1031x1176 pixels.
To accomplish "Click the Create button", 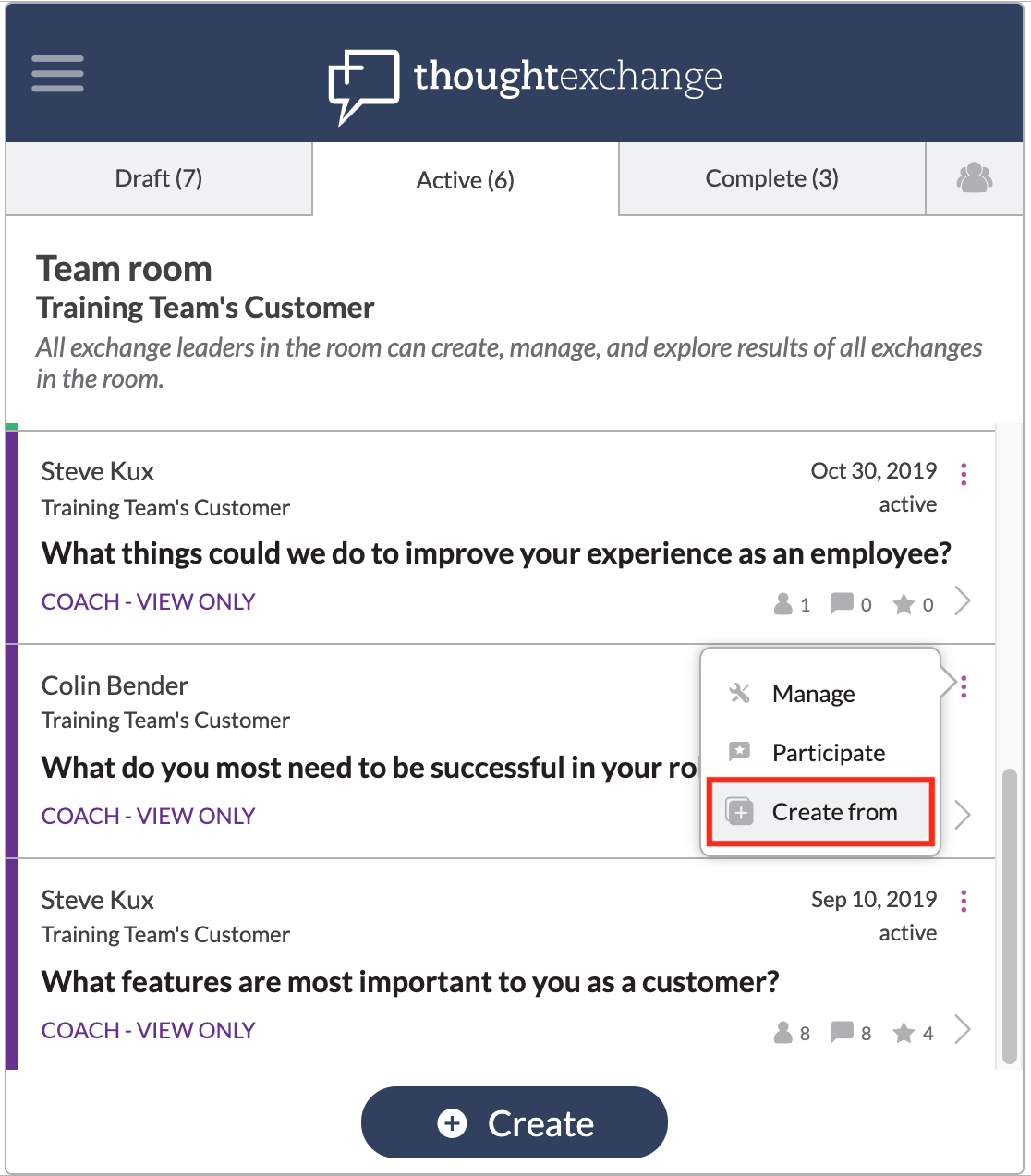I will tap(515, 1122).
